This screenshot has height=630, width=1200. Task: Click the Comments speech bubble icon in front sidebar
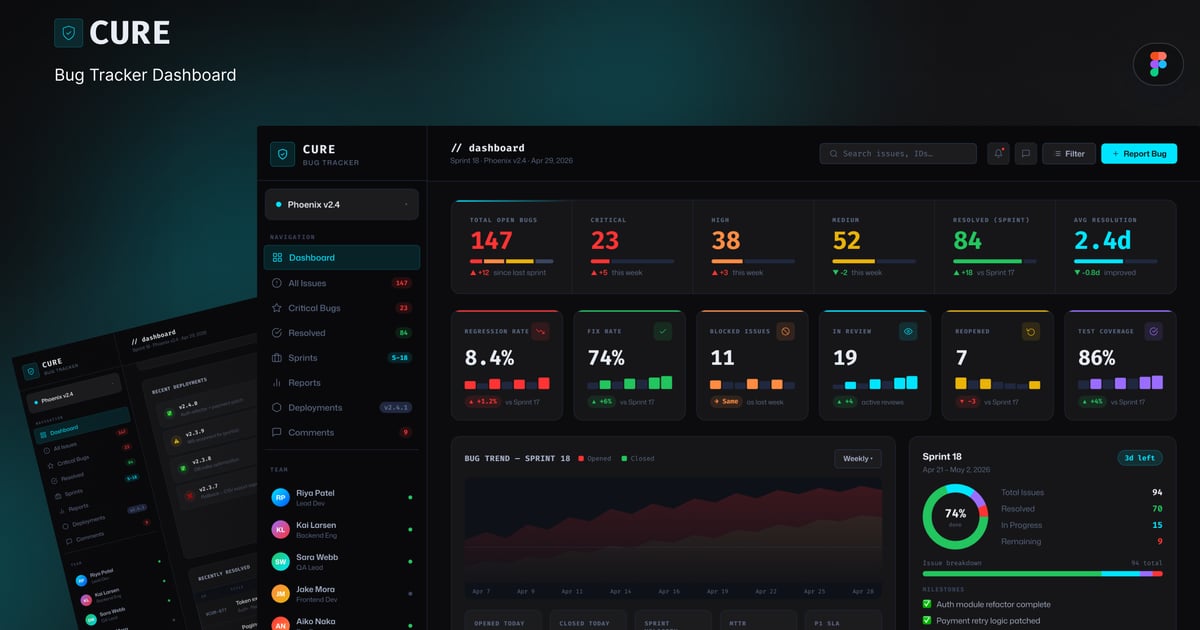[277, 433]
